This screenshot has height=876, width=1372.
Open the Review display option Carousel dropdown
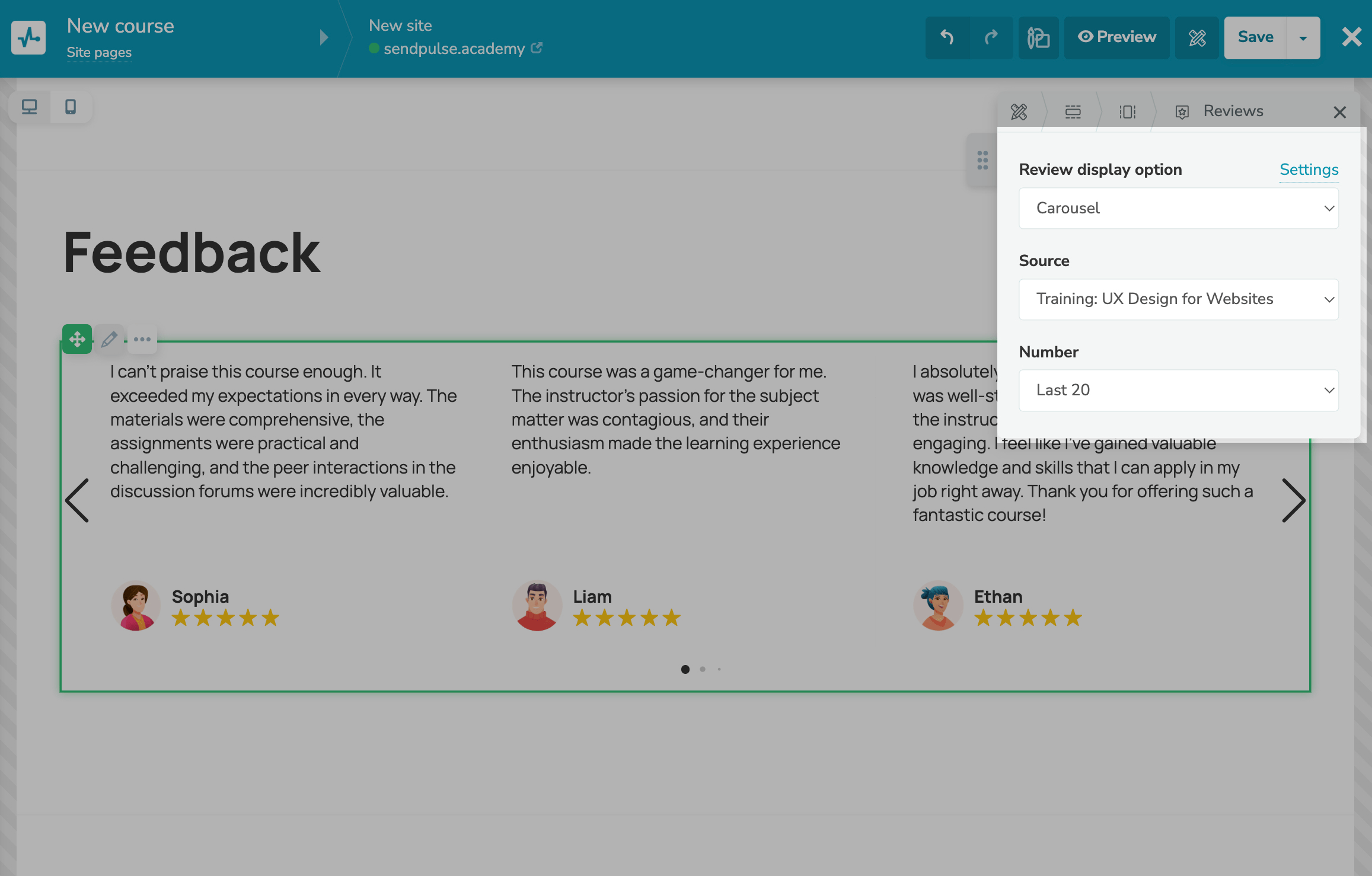pyautogui.click(x=1178, y=208)
